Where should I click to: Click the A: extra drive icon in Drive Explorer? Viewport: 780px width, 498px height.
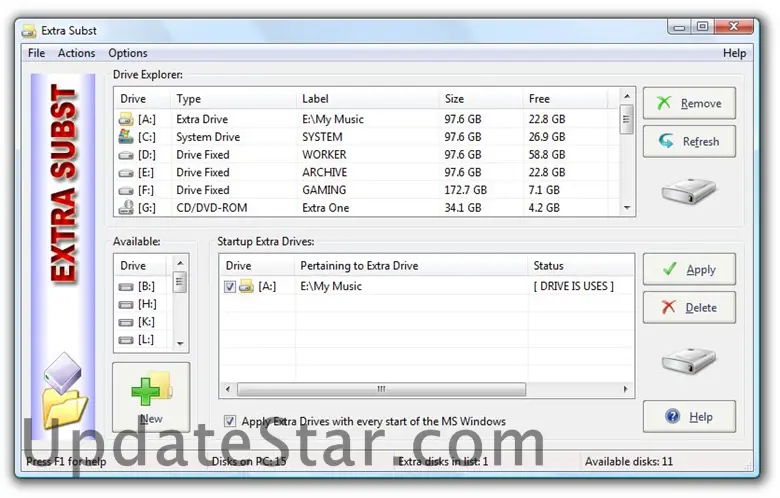coord(126,119)
